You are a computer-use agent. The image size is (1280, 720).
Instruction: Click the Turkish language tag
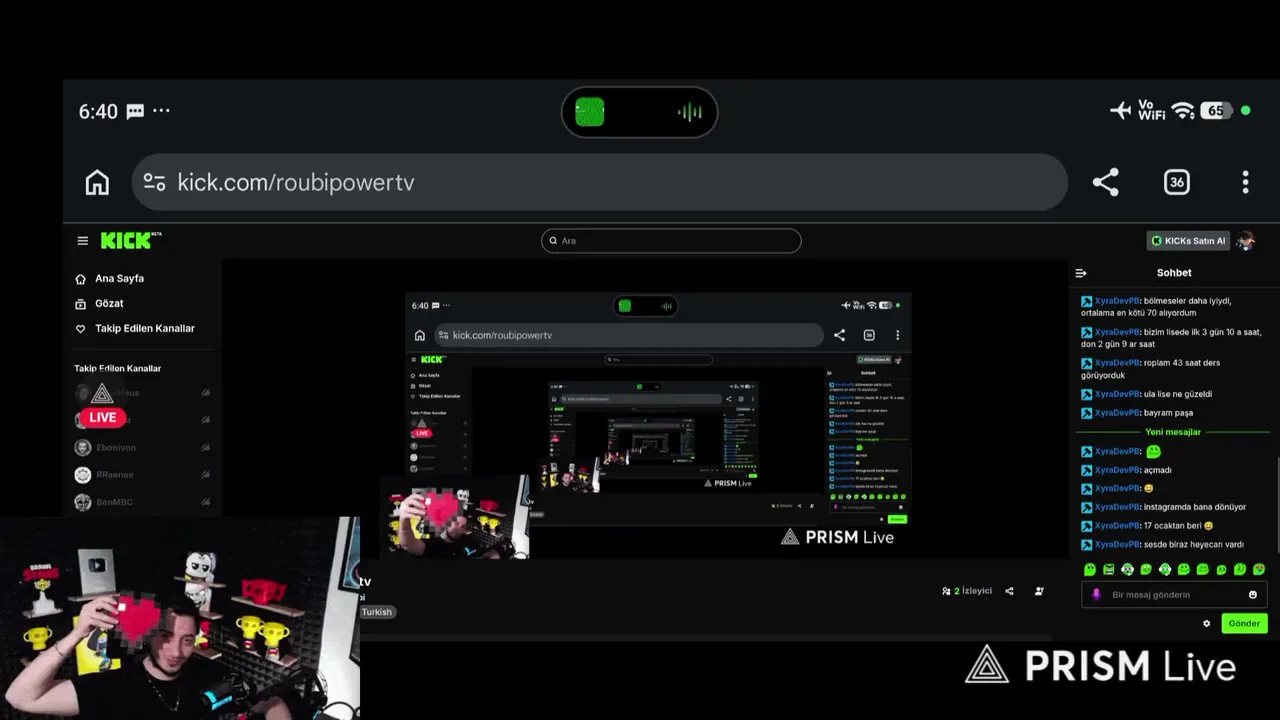pos(377,612)
